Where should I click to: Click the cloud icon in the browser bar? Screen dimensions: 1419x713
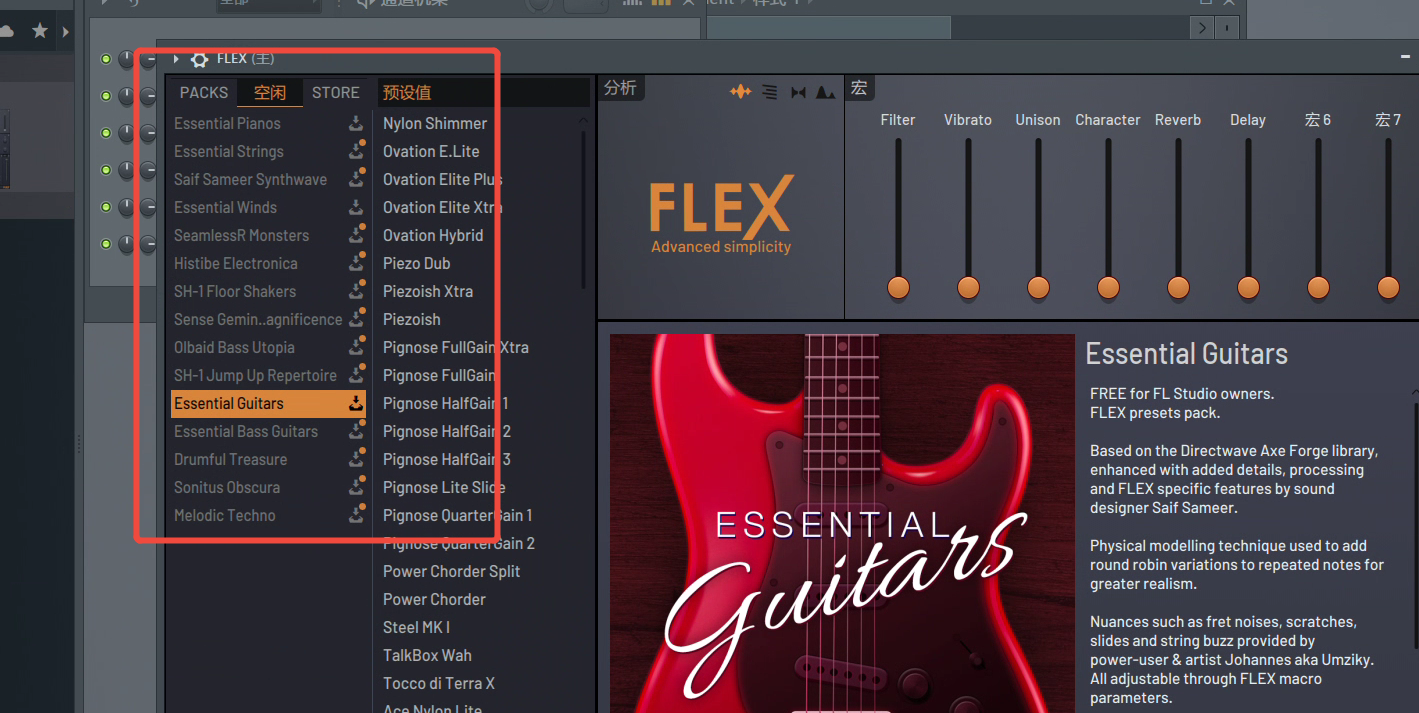coord(6,31)
